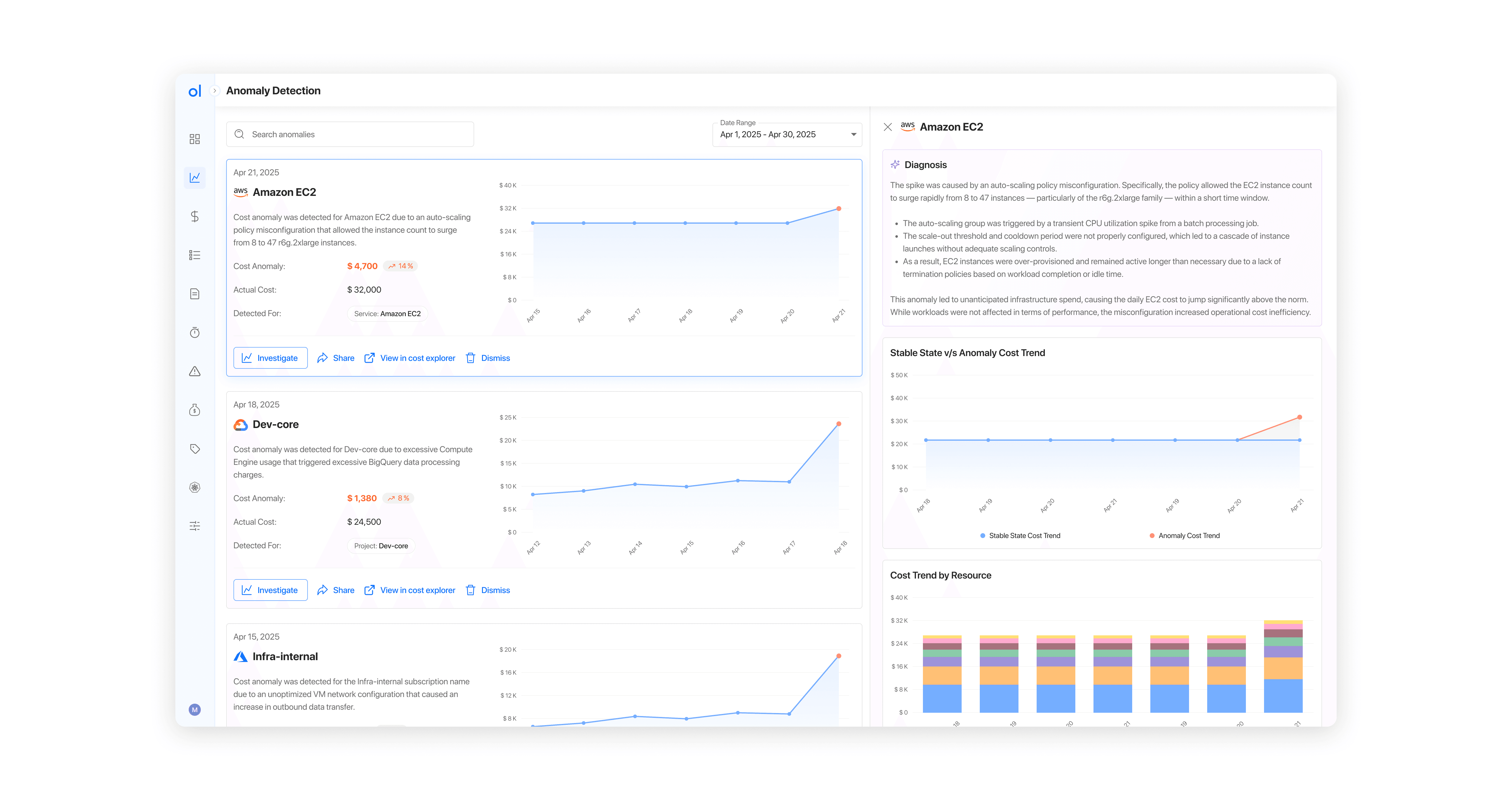Click the Cost Trend by Resource heading

tap(940, 576)
